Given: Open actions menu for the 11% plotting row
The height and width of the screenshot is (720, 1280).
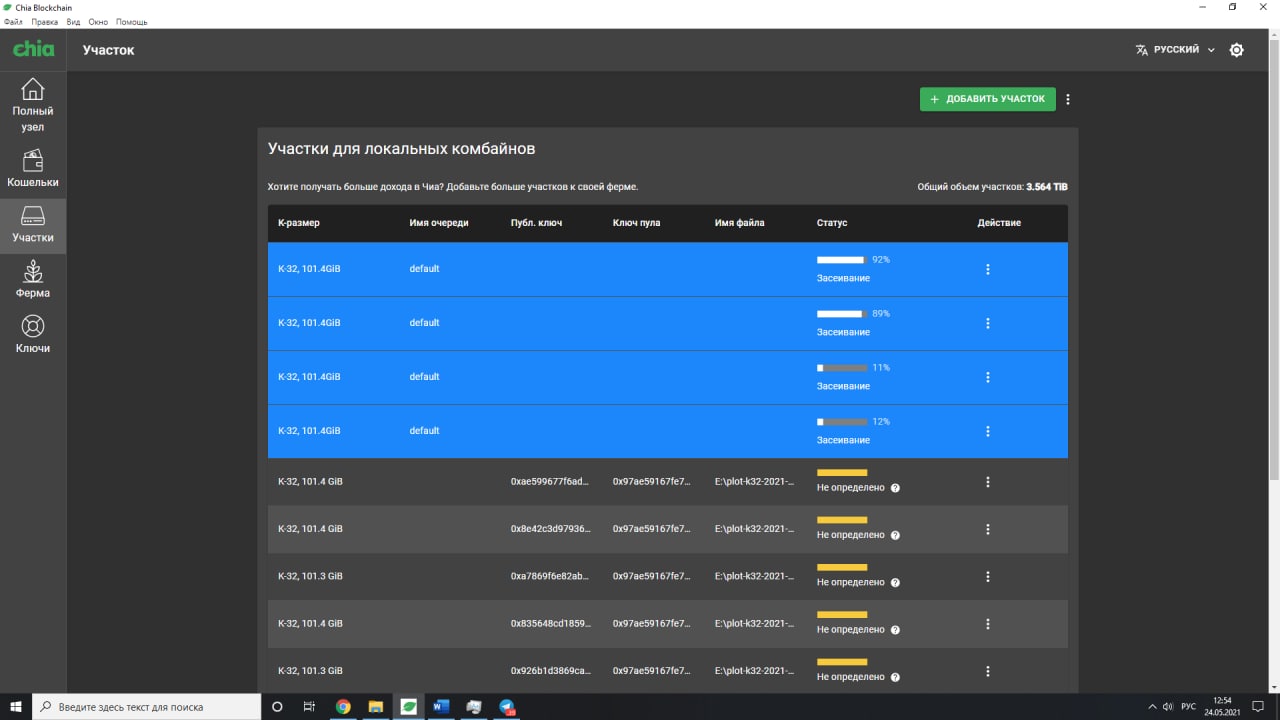Looking at the screenshot, I should (988, 377).
